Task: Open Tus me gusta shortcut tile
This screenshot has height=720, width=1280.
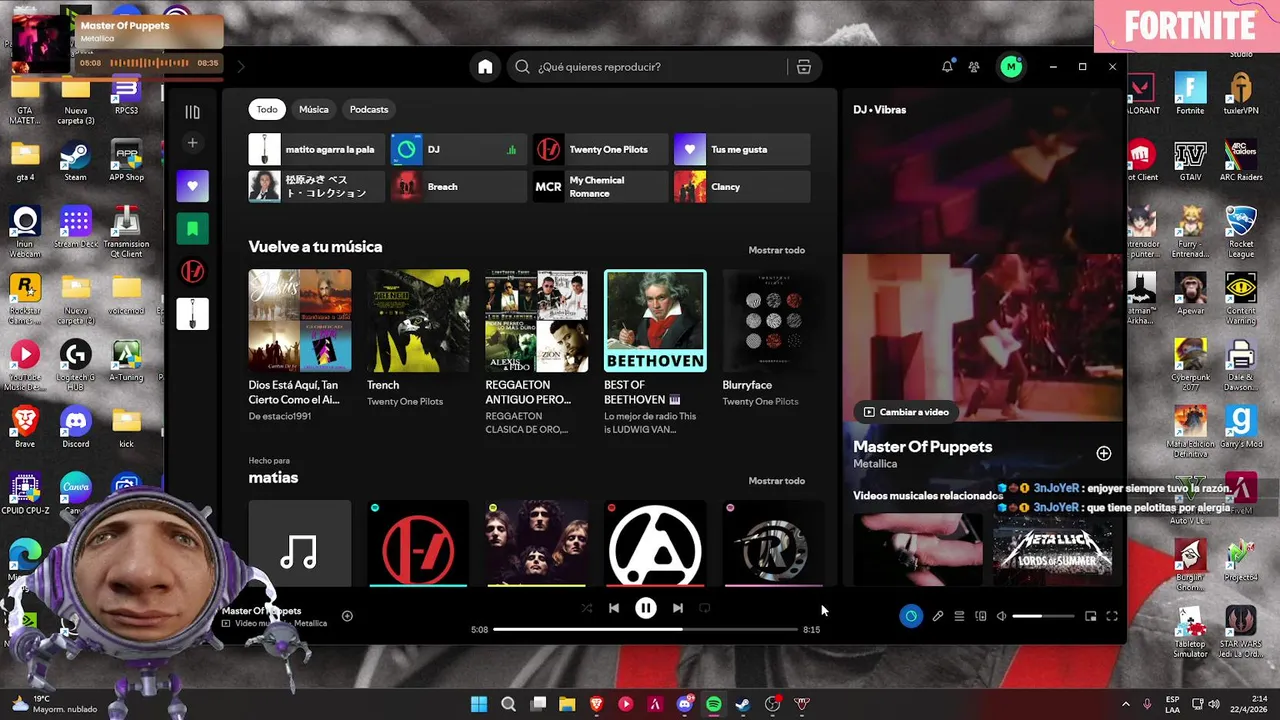Action: pos(741,149)
